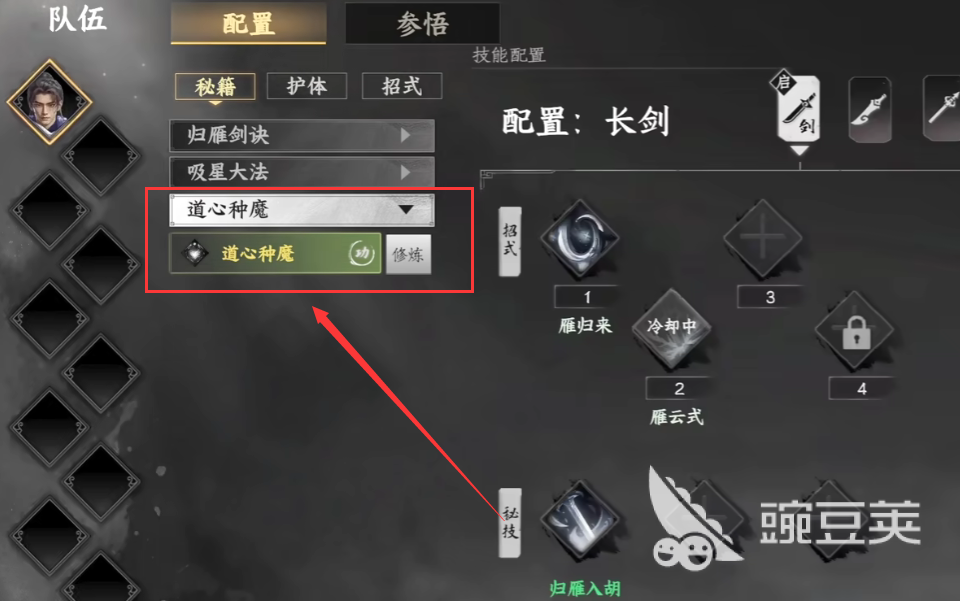Open the 配置 tab

click(x=248, y=23)
